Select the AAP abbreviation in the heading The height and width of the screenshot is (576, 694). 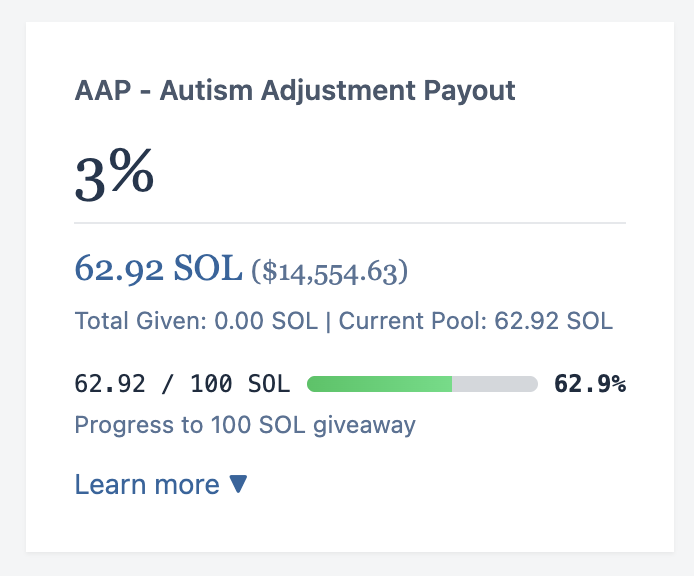(103, 91)
